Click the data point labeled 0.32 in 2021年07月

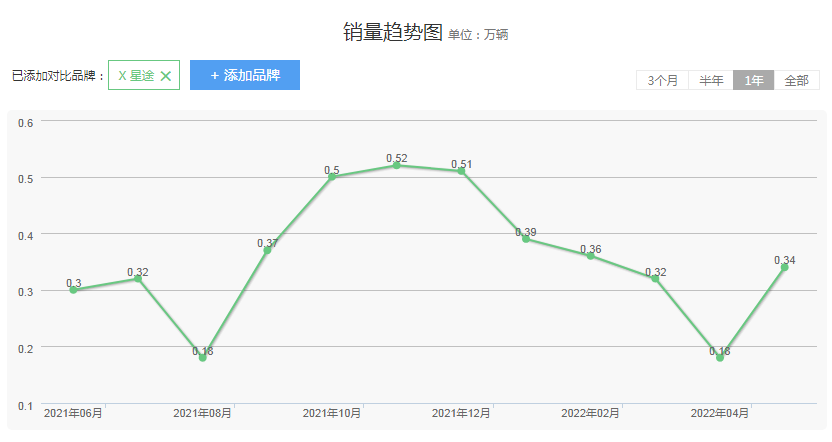click(x=138, y=279)
